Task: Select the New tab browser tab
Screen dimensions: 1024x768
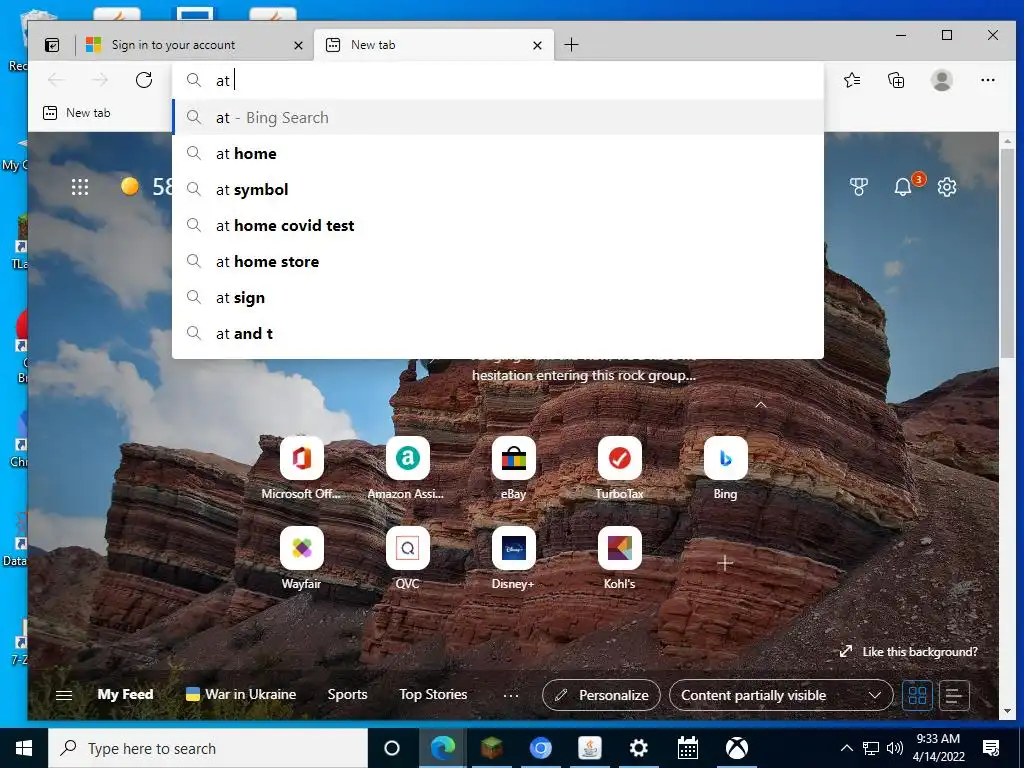Action: click(x=434, y=45)
